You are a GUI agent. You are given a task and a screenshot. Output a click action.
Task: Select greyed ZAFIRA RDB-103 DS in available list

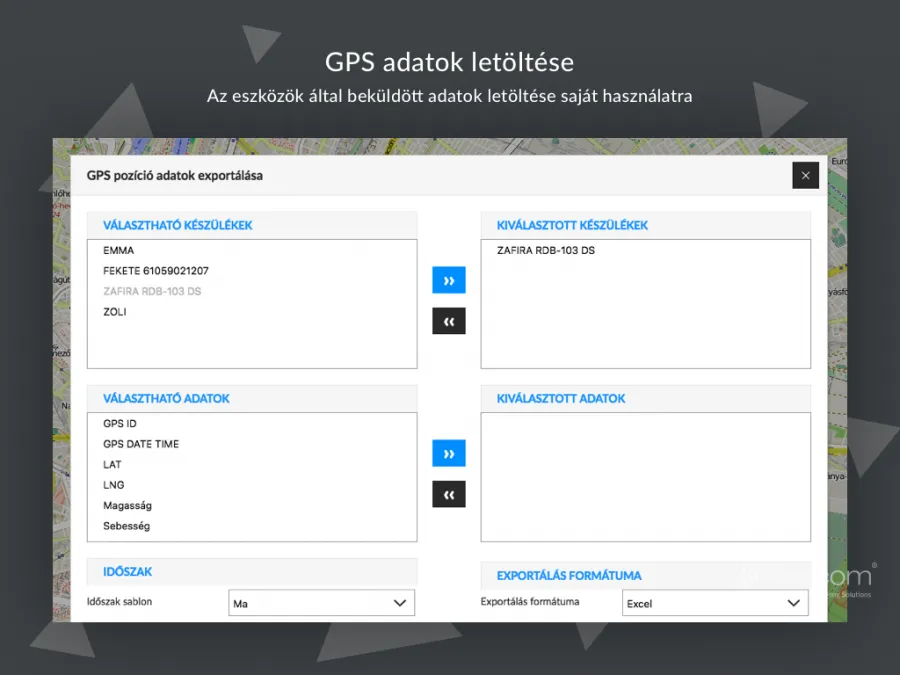[252, 291]
